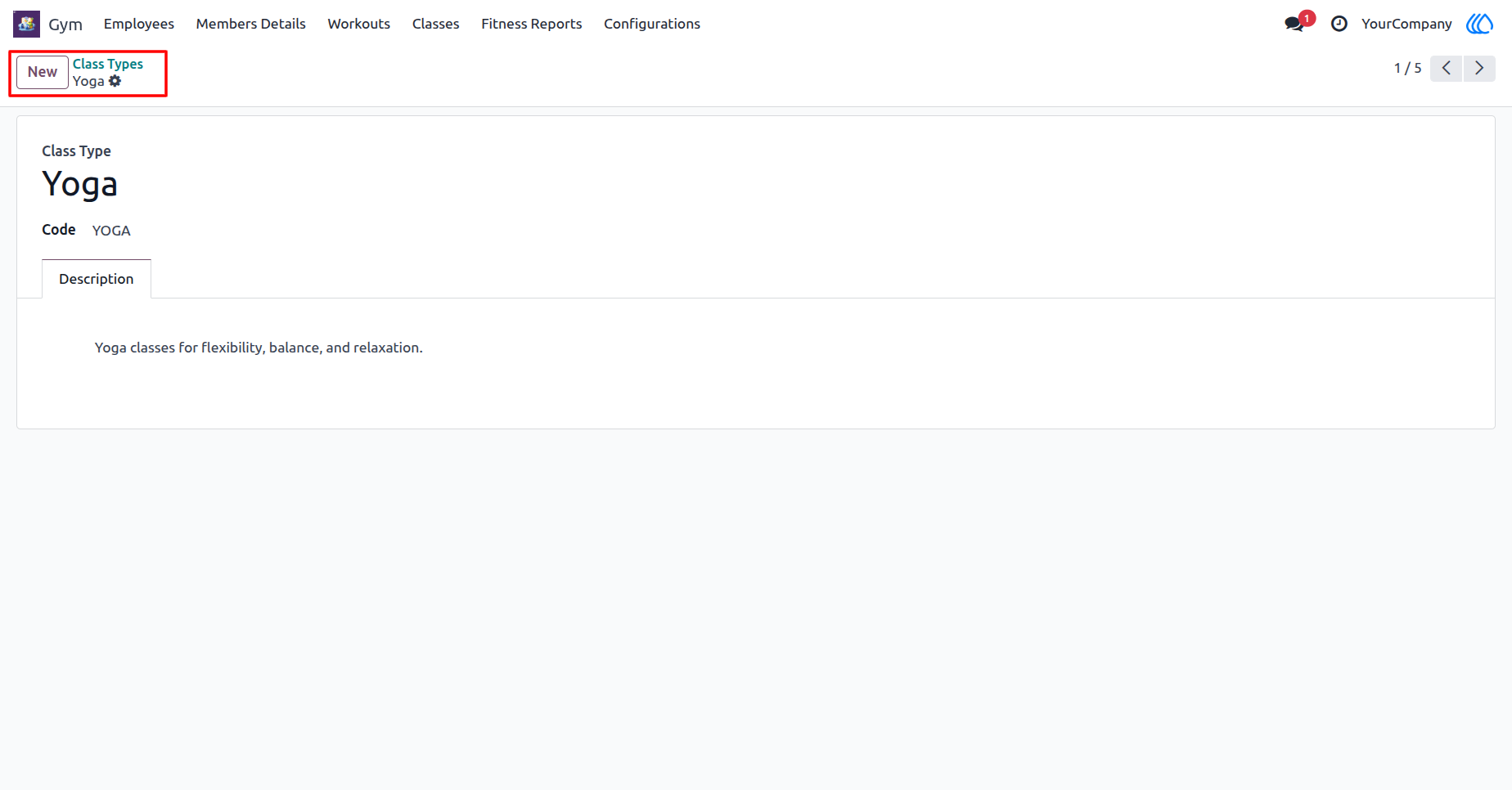
Task: Open the Workouts menu
Action: [359, 24]
